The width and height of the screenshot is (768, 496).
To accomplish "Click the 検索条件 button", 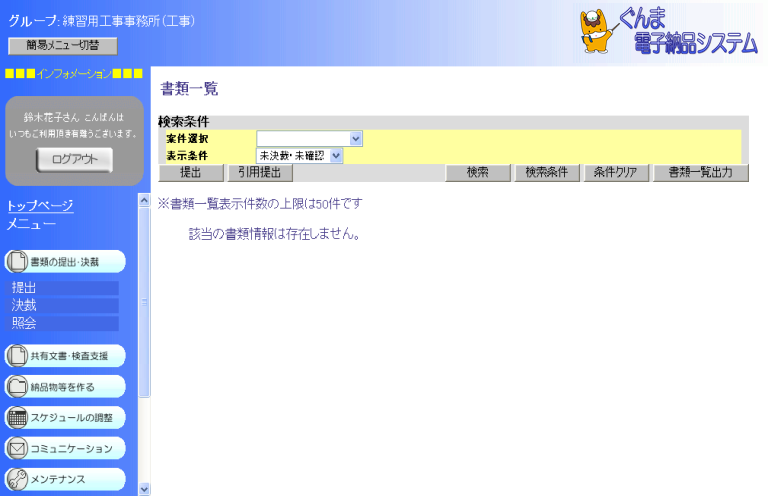I will tap(547, 172).
